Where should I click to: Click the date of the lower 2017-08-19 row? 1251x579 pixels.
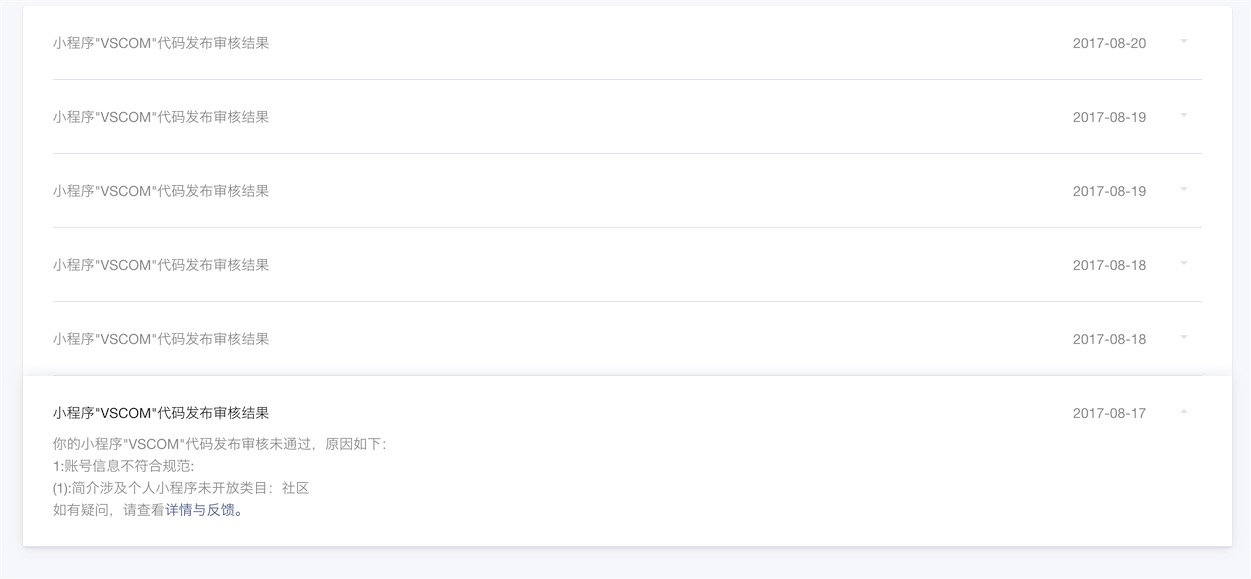coord(1109,191)
